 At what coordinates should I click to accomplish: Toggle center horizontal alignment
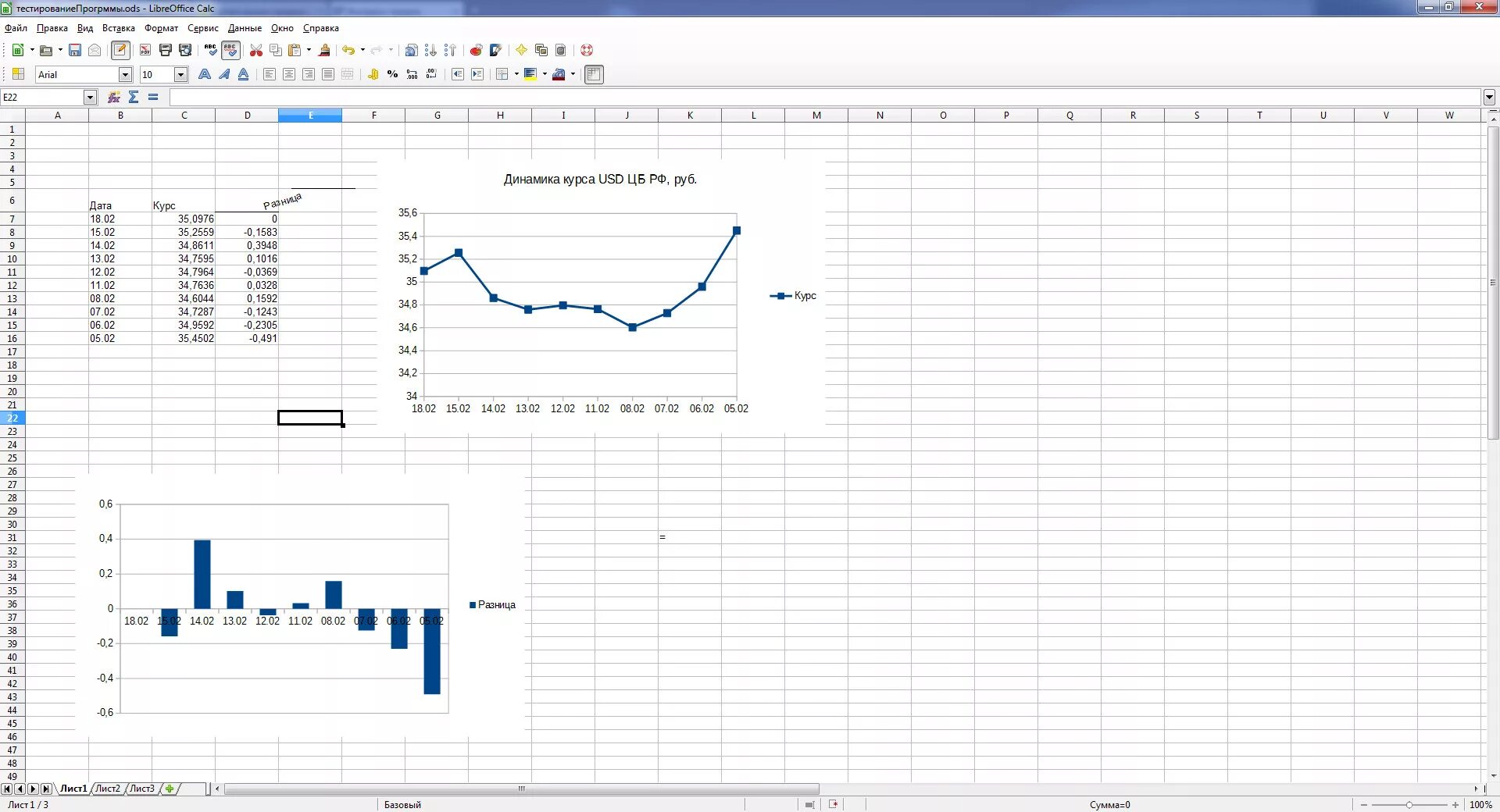point(289,74)
